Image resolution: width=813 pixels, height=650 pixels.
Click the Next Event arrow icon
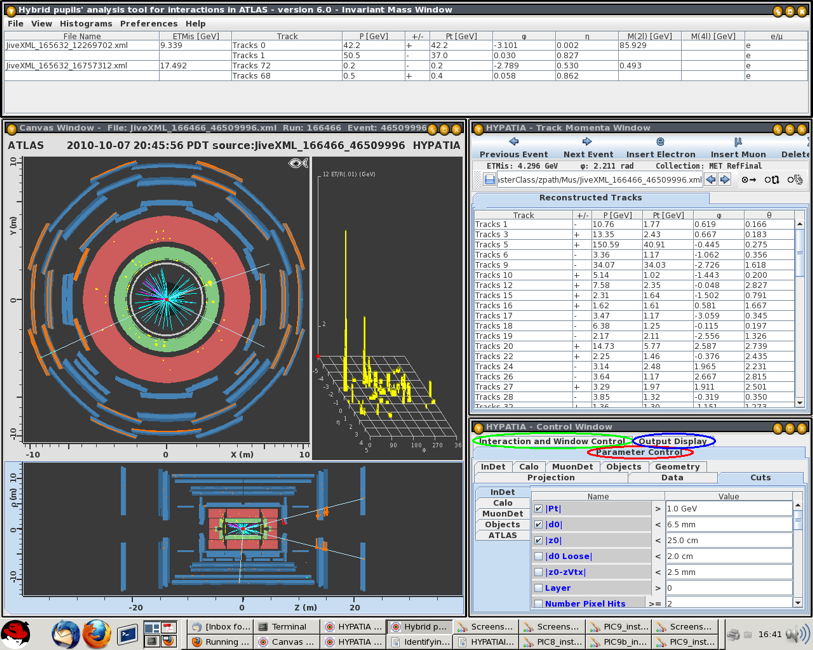click(x=587, y=142)
